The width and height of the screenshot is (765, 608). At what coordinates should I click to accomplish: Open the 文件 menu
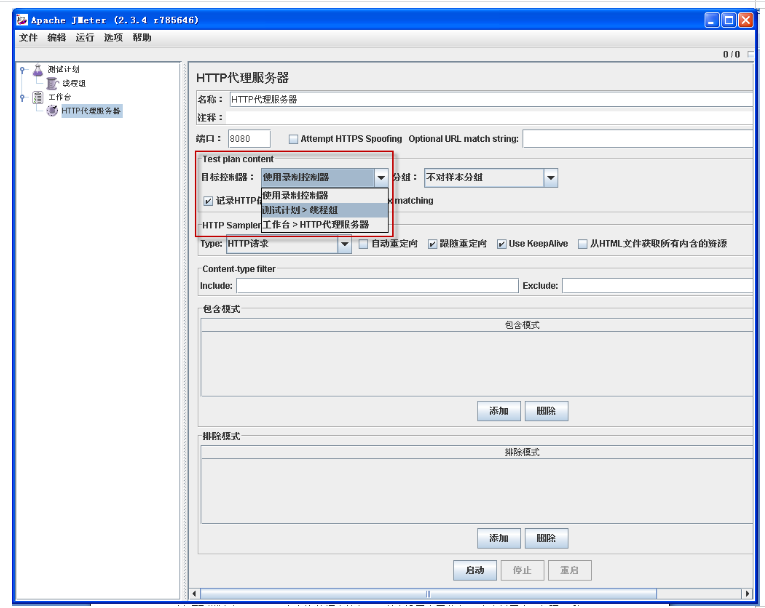(28, 38)
